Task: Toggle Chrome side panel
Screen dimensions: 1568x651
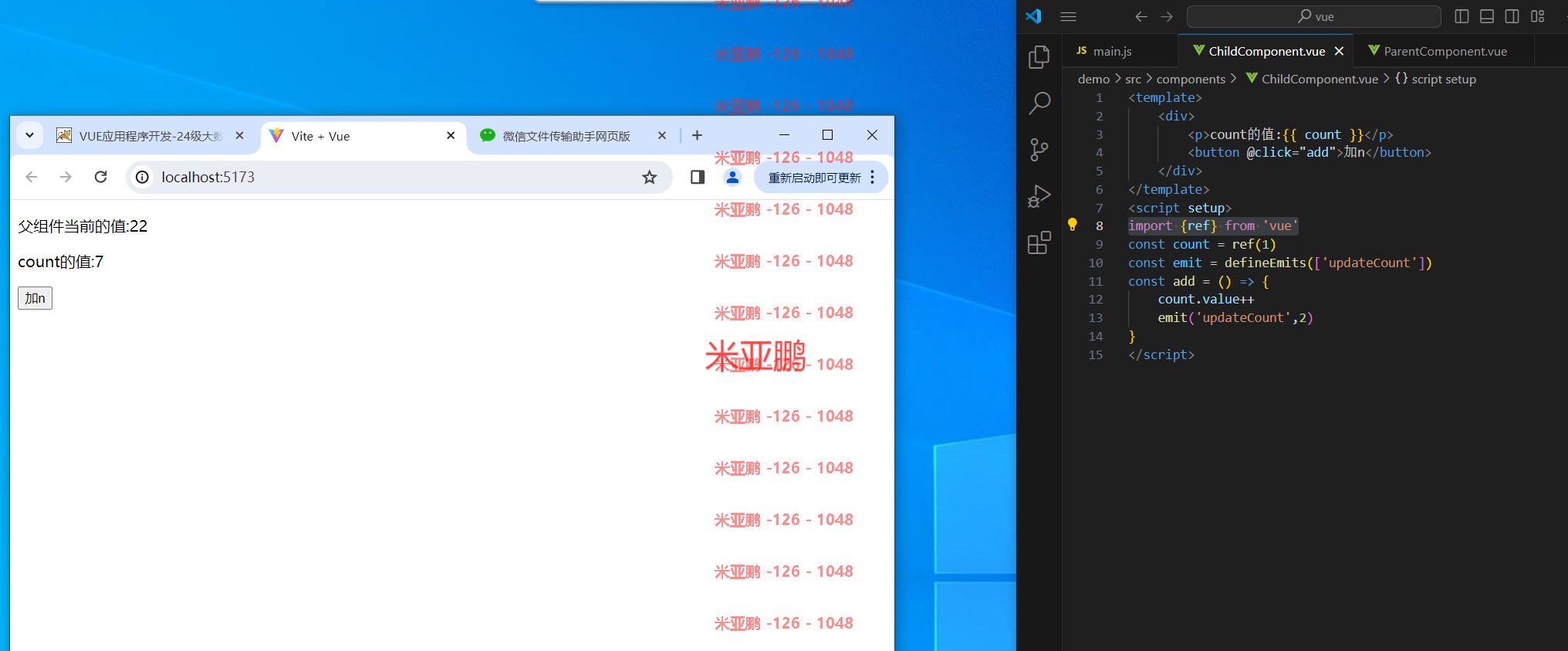Action: click(698, 177)
